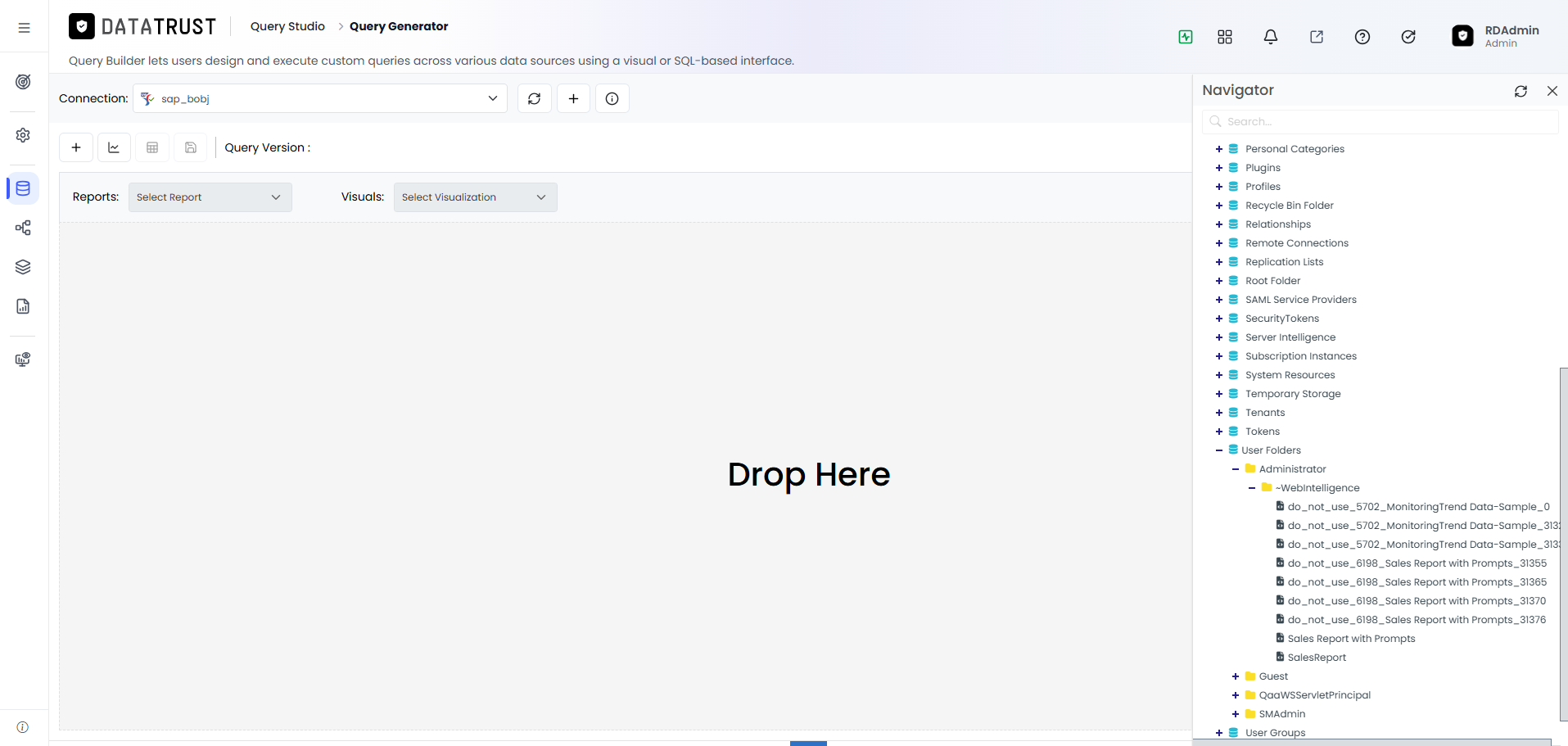Select Recycle Bin Folder item
The image size is (1568, 746).
1290,206
